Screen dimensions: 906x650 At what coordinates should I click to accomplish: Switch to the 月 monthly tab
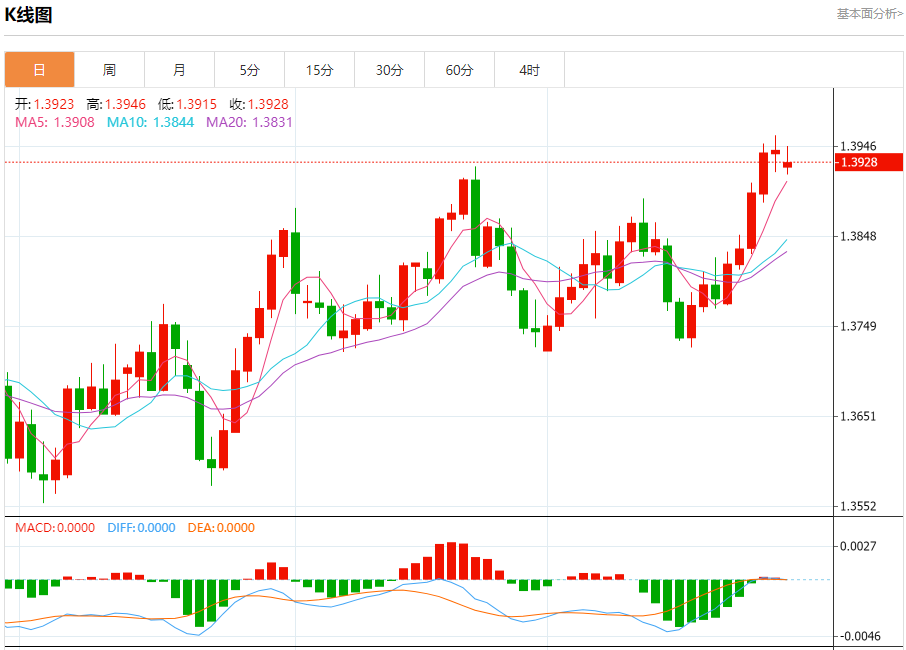click(x=179, y=70)
